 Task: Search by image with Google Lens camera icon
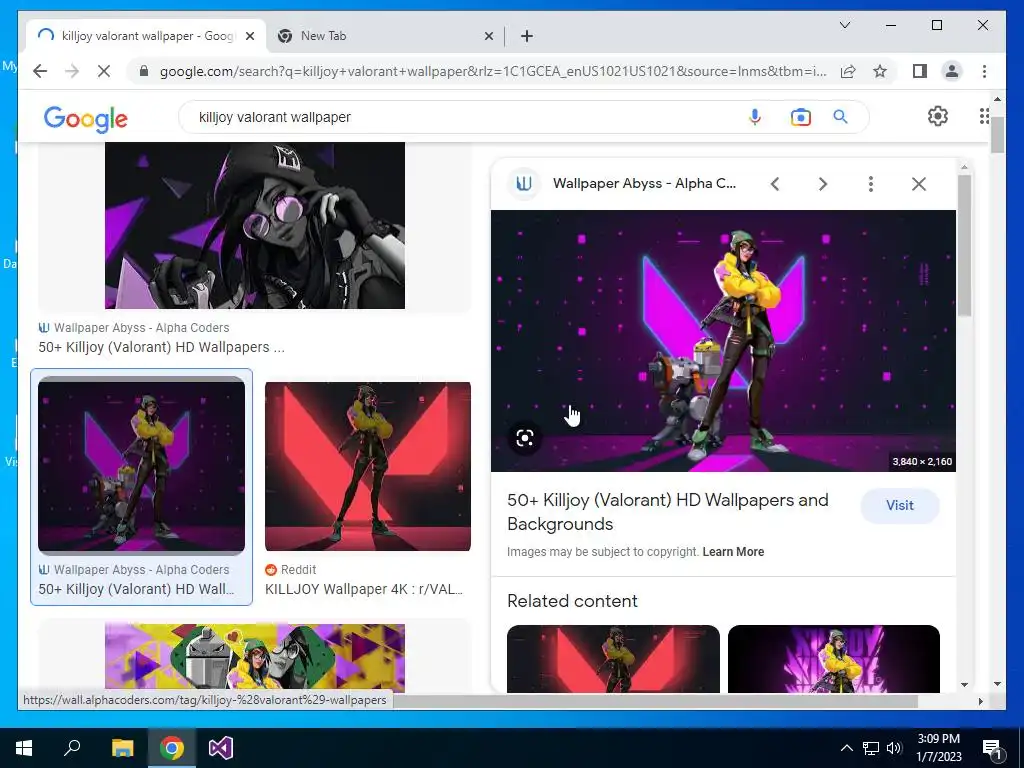click(x=801, y=117)
